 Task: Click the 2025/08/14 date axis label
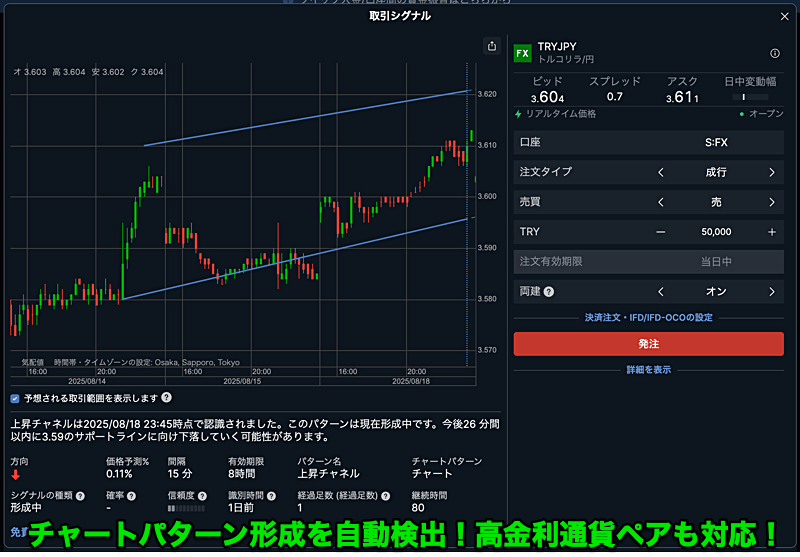click(87, 381)
